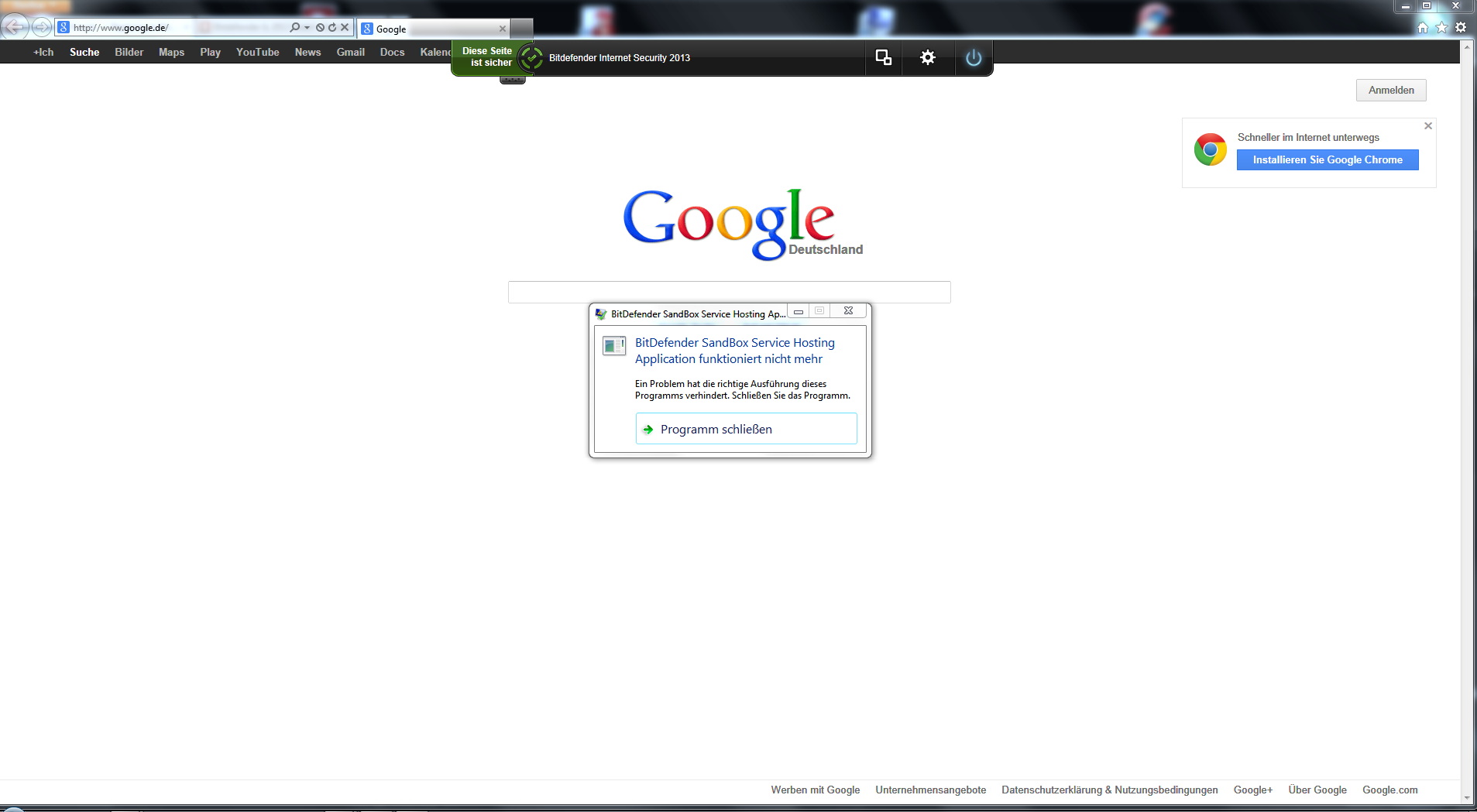1477x812 pixels.
Task: Click the Bitdefender sandbox windows icon
Action: coord(883,57)
